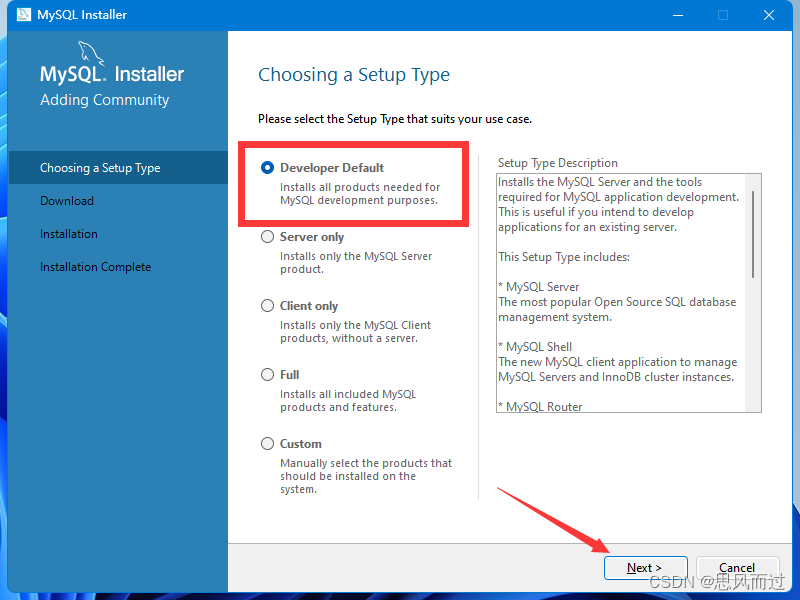Click the Next > button
800x600 pixels.
pyautogui.click(x=645, y=568)
